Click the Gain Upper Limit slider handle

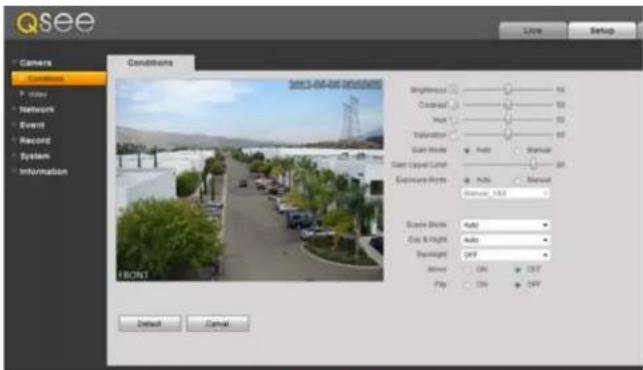click(533, 164)
